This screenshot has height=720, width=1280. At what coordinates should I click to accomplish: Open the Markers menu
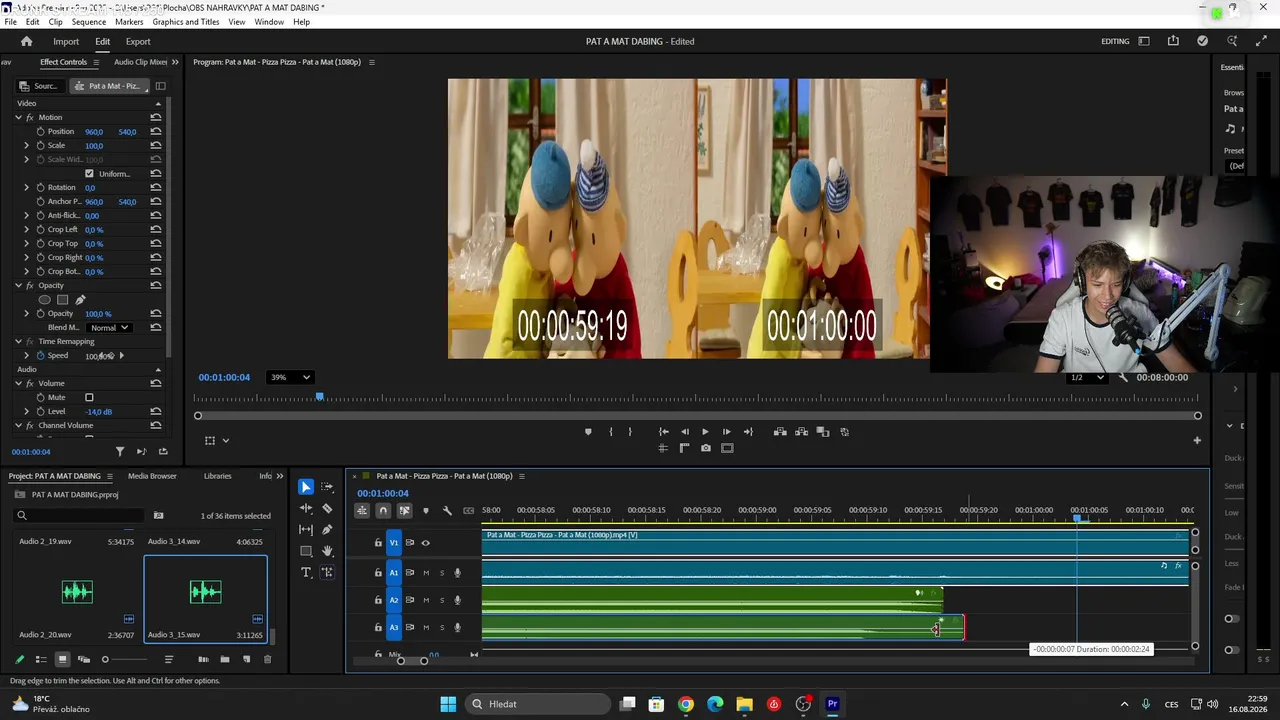129,22
